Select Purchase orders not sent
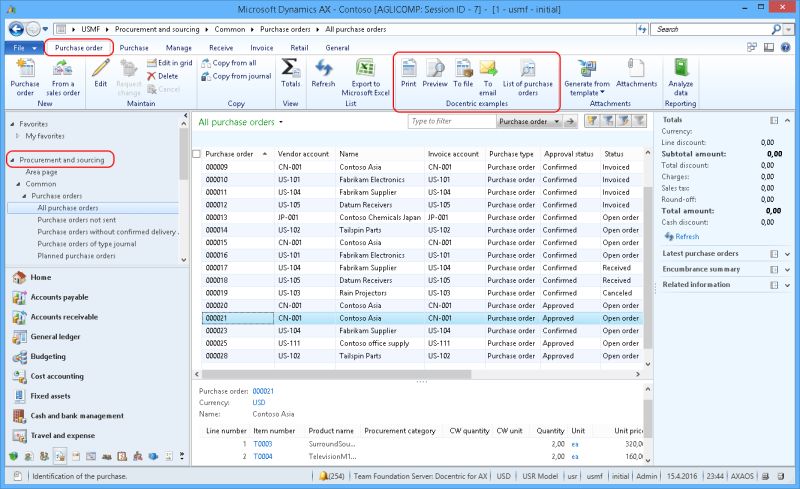This screenshot has height=489, width=800. [x=77, y=219]
